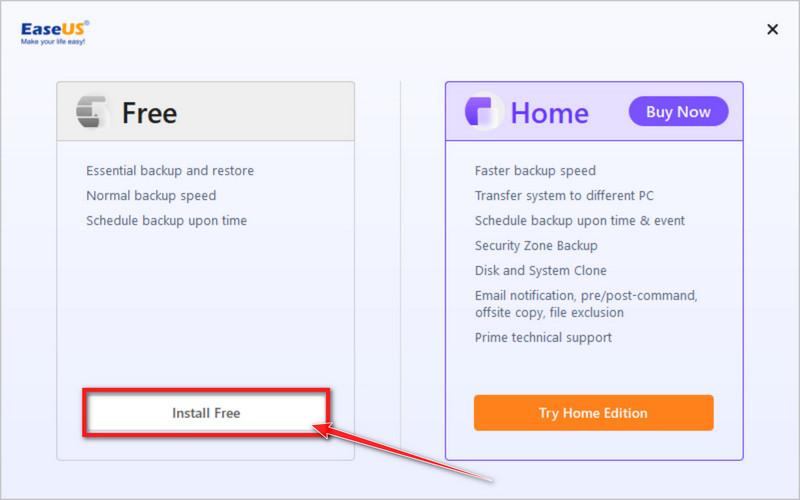Image resolution: width=800 pixels, height=500 pixels.
Task: Click the 'offsite copy, file exclusion' line
Action: [x=549, y=313]
